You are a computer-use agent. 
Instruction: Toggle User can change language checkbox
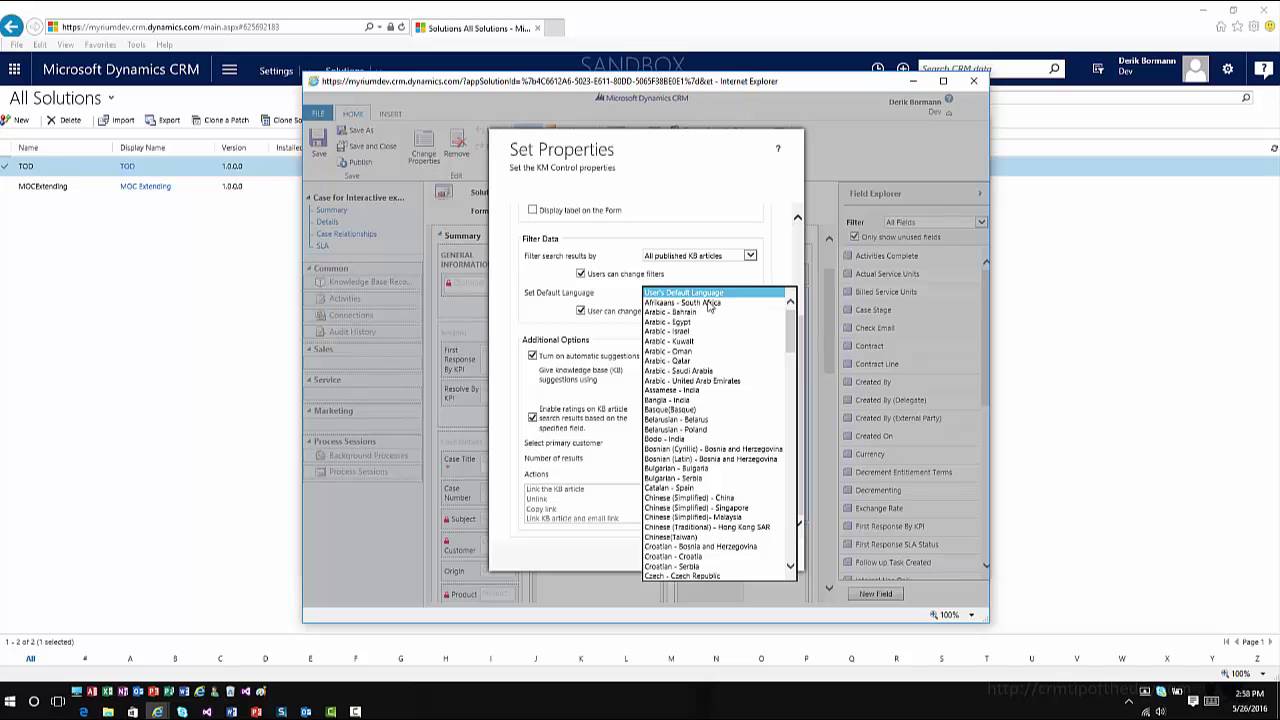pyautogui.click(x=580, y=311)
